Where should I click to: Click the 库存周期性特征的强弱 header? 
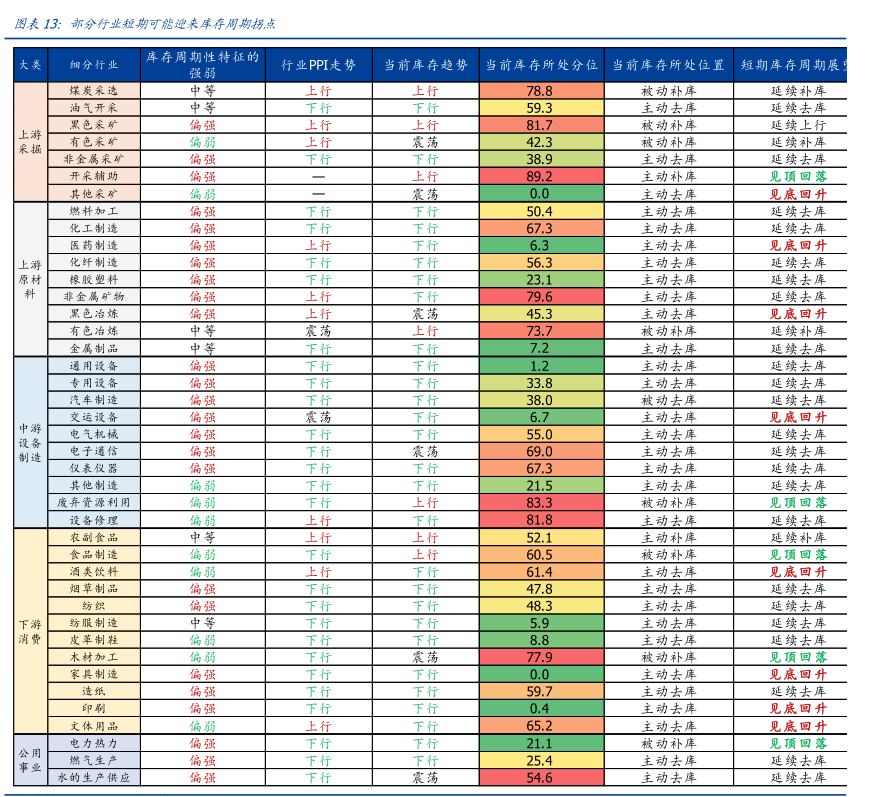click(202, 65)
